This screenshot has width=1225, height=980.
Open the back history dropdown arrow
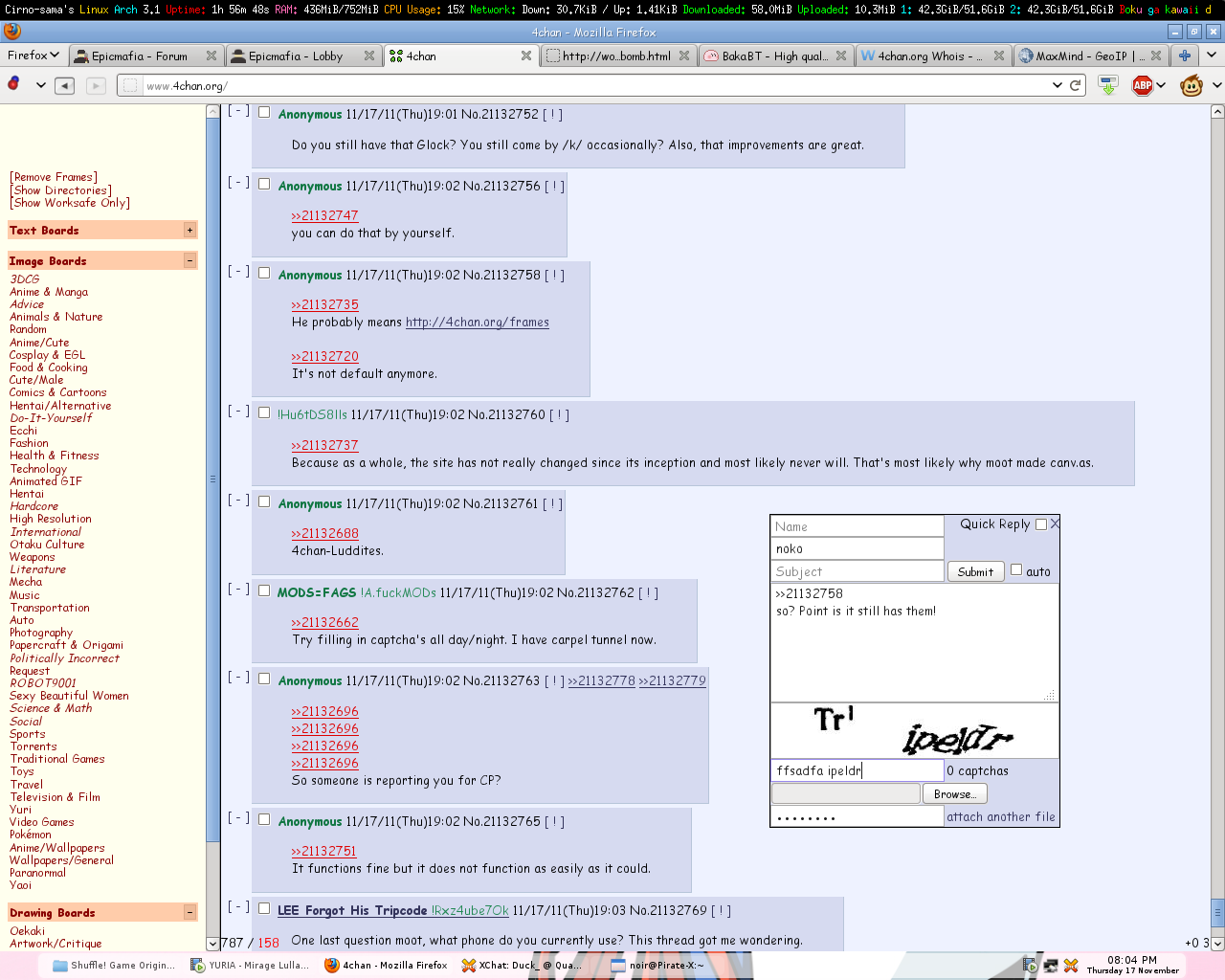tap(41, 85)
